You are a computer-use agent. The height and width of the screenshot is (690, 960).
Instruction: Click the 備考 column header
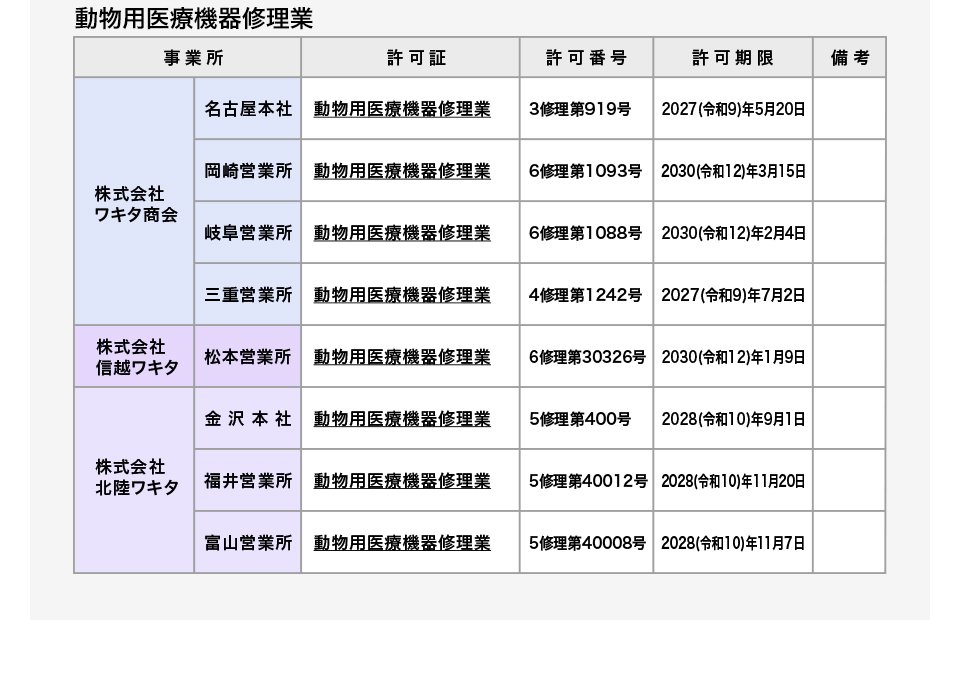[x=849, y=58]
